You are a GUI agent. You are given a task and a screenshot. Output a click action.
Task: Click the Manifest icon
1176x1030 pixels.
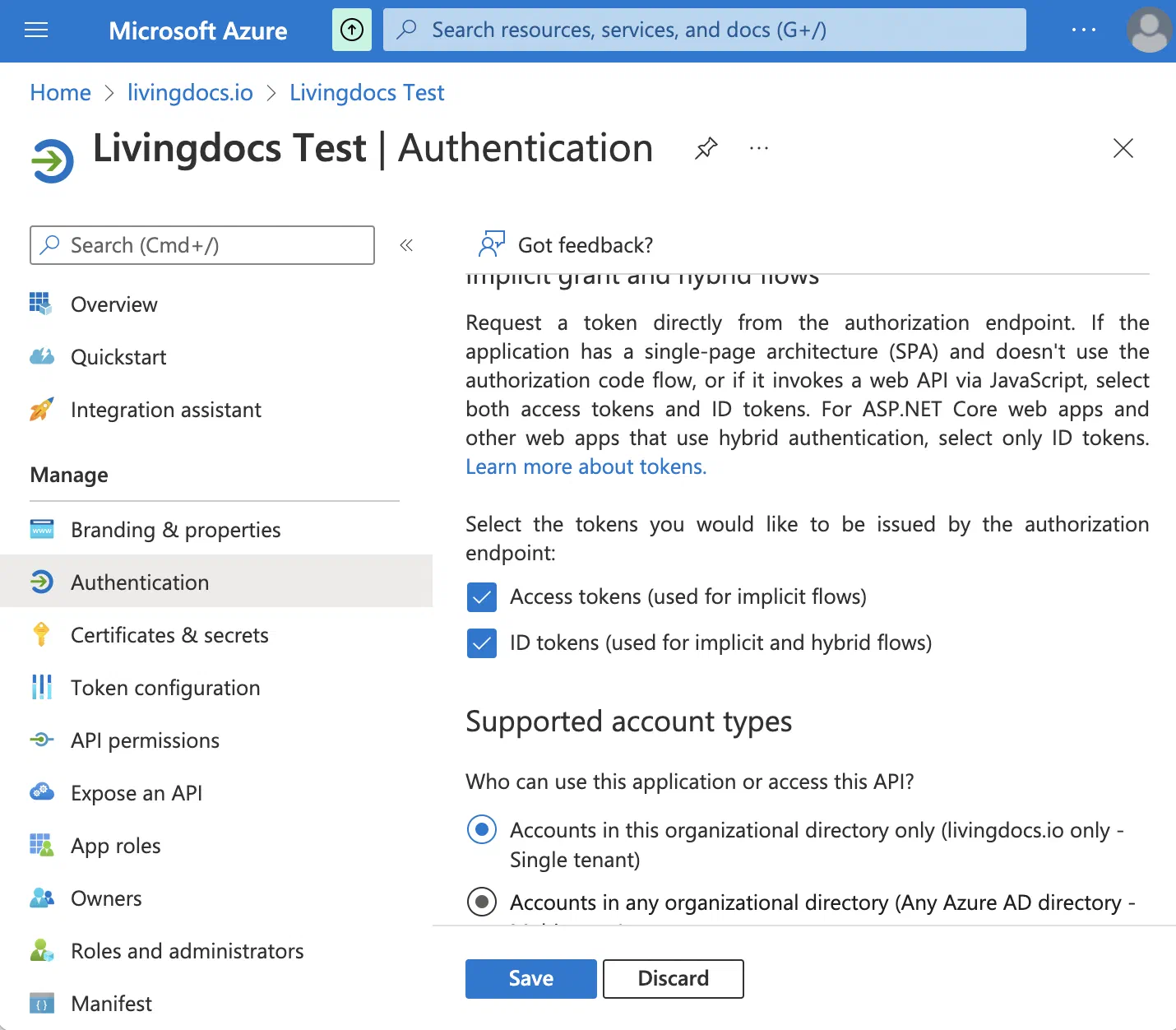41,1003
